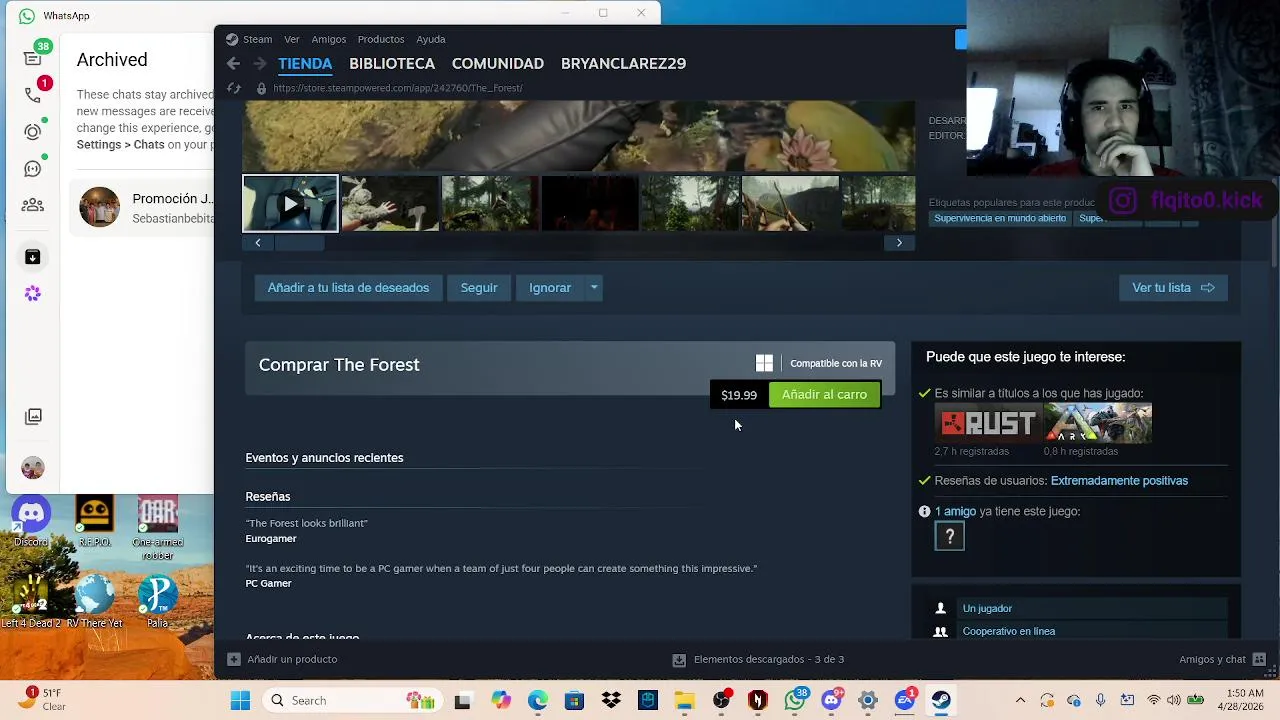Open One-armed robber desktop shortcut

pos(157,528)
